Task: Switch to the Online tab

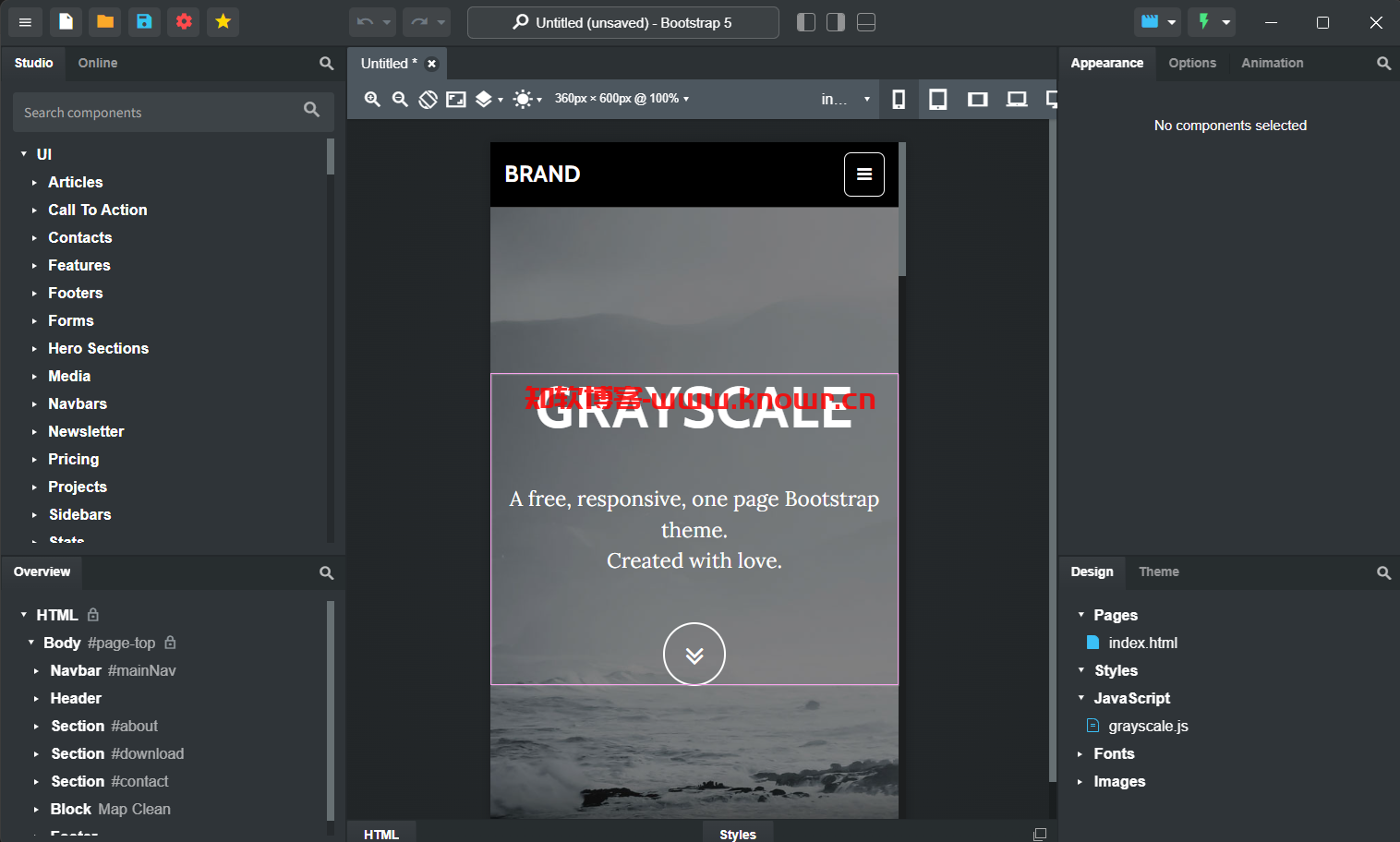Action: [x=97, y=63]
